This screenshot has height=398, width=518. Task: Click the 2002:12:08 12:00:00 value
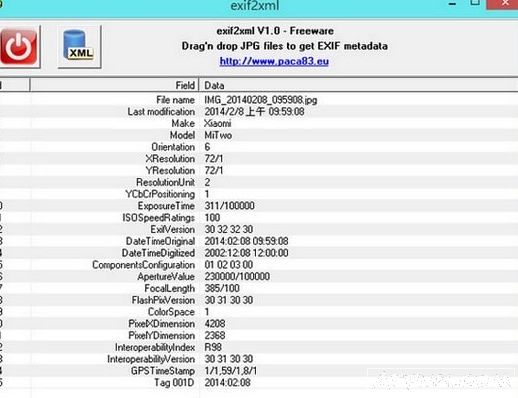[x=246, y=253]
